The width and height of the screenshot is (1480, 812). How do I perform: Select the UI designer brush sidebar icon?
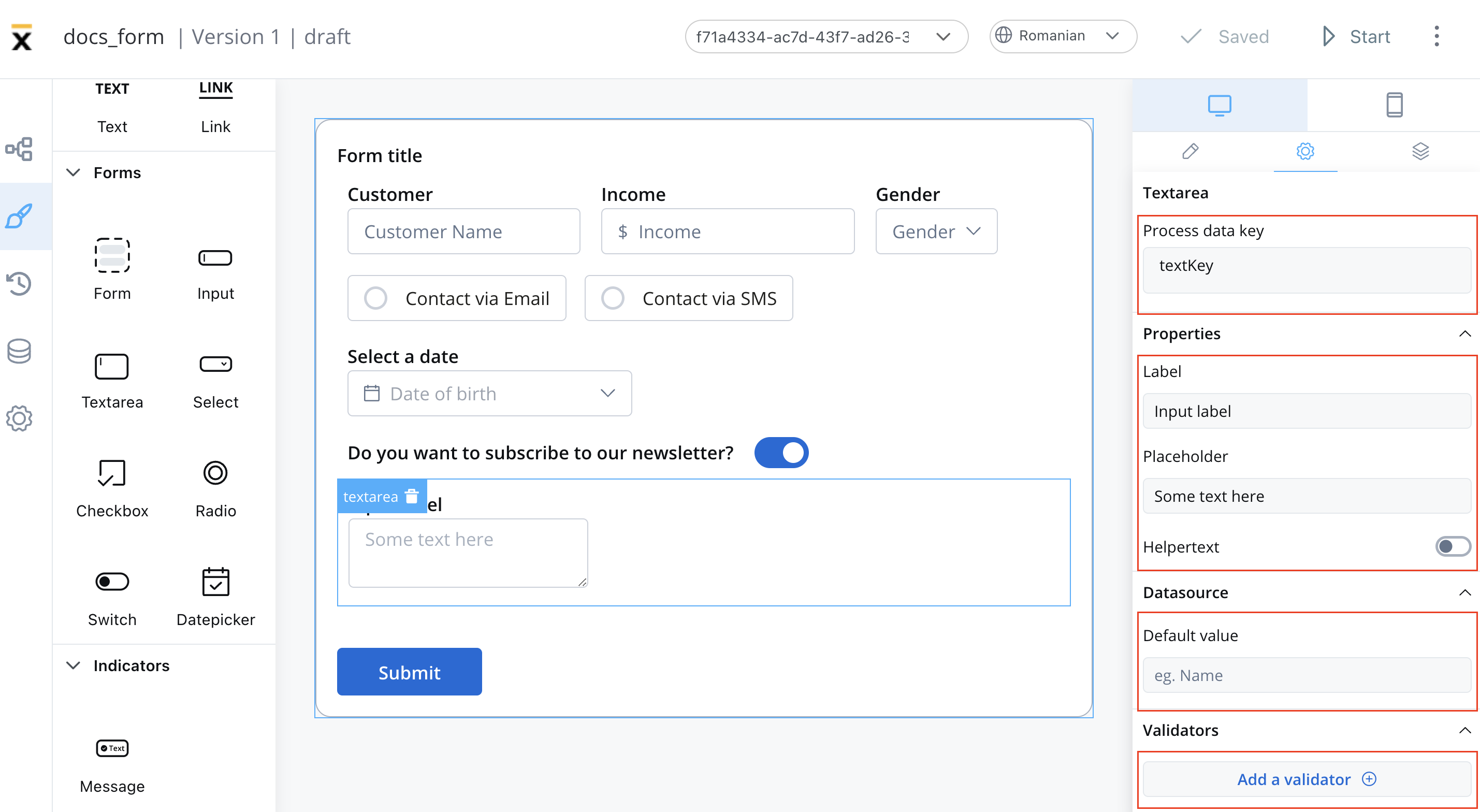[19, 216]
